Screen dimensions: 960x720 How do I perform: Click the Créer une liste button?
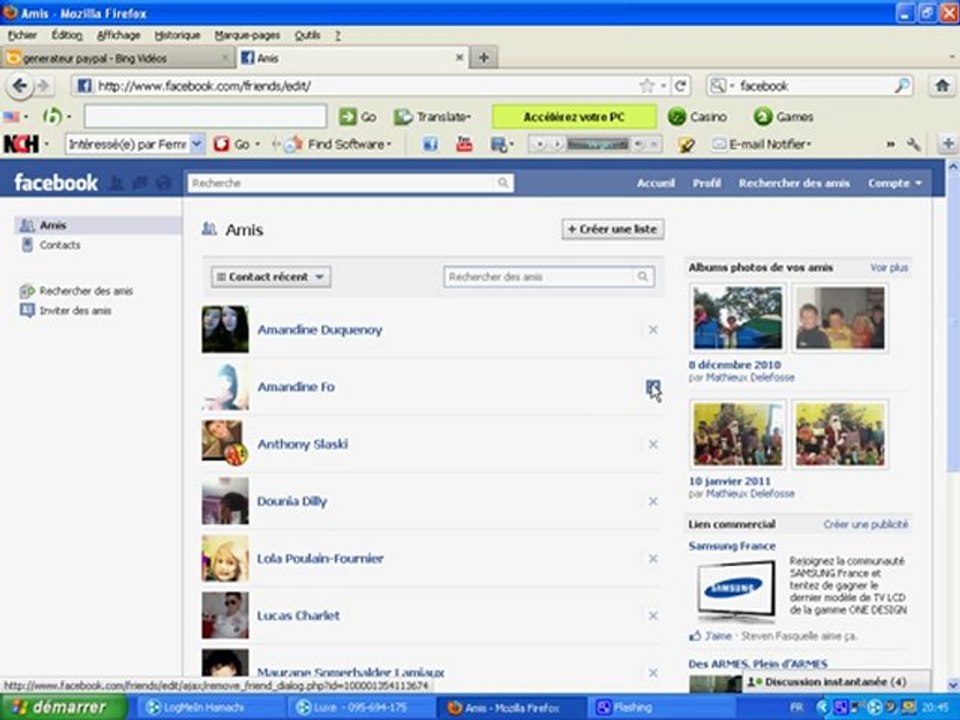click(x=613, y=229)
